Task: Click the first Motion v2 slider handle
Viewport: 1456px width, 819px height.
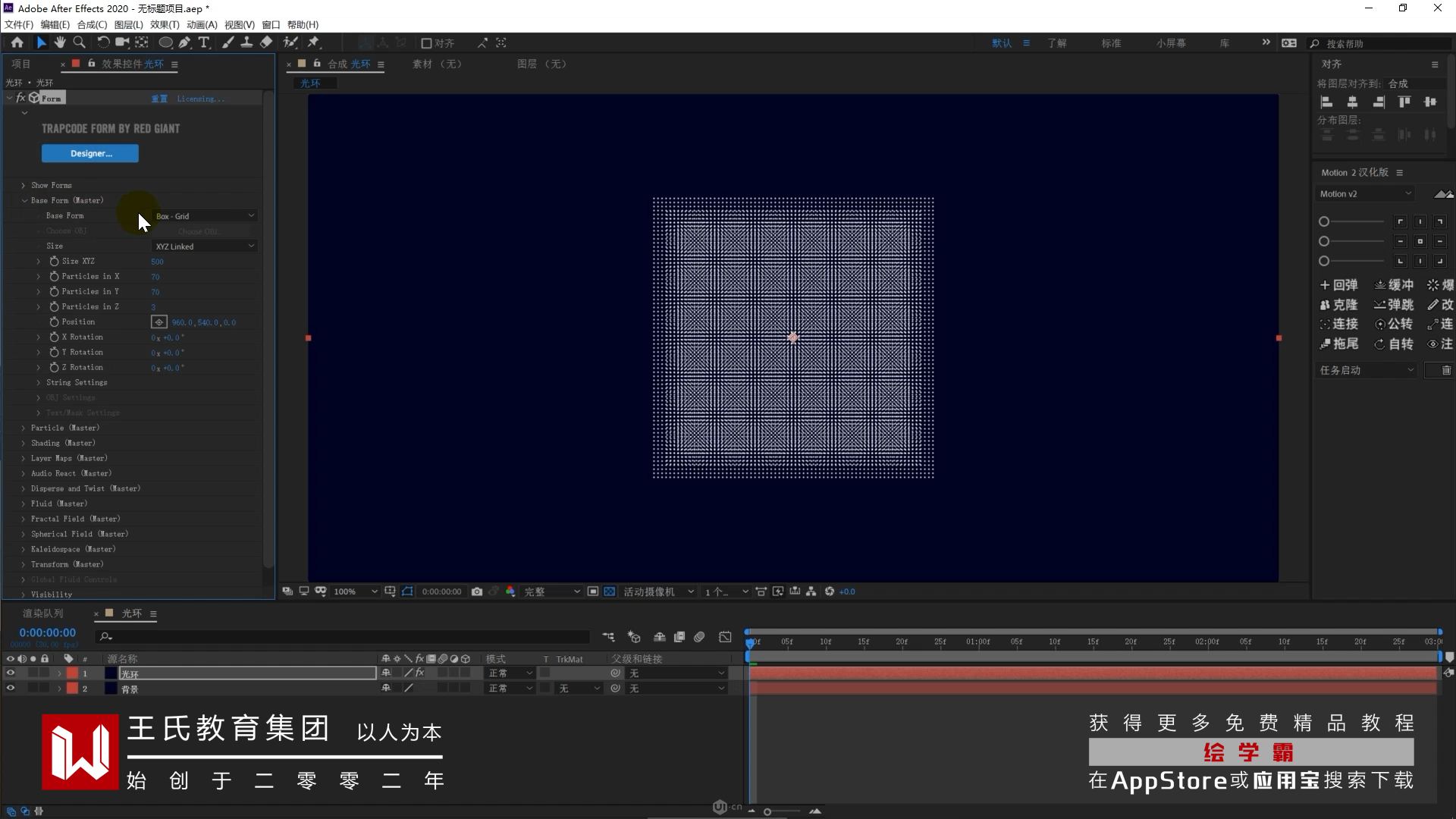Action: (1324, 221)
